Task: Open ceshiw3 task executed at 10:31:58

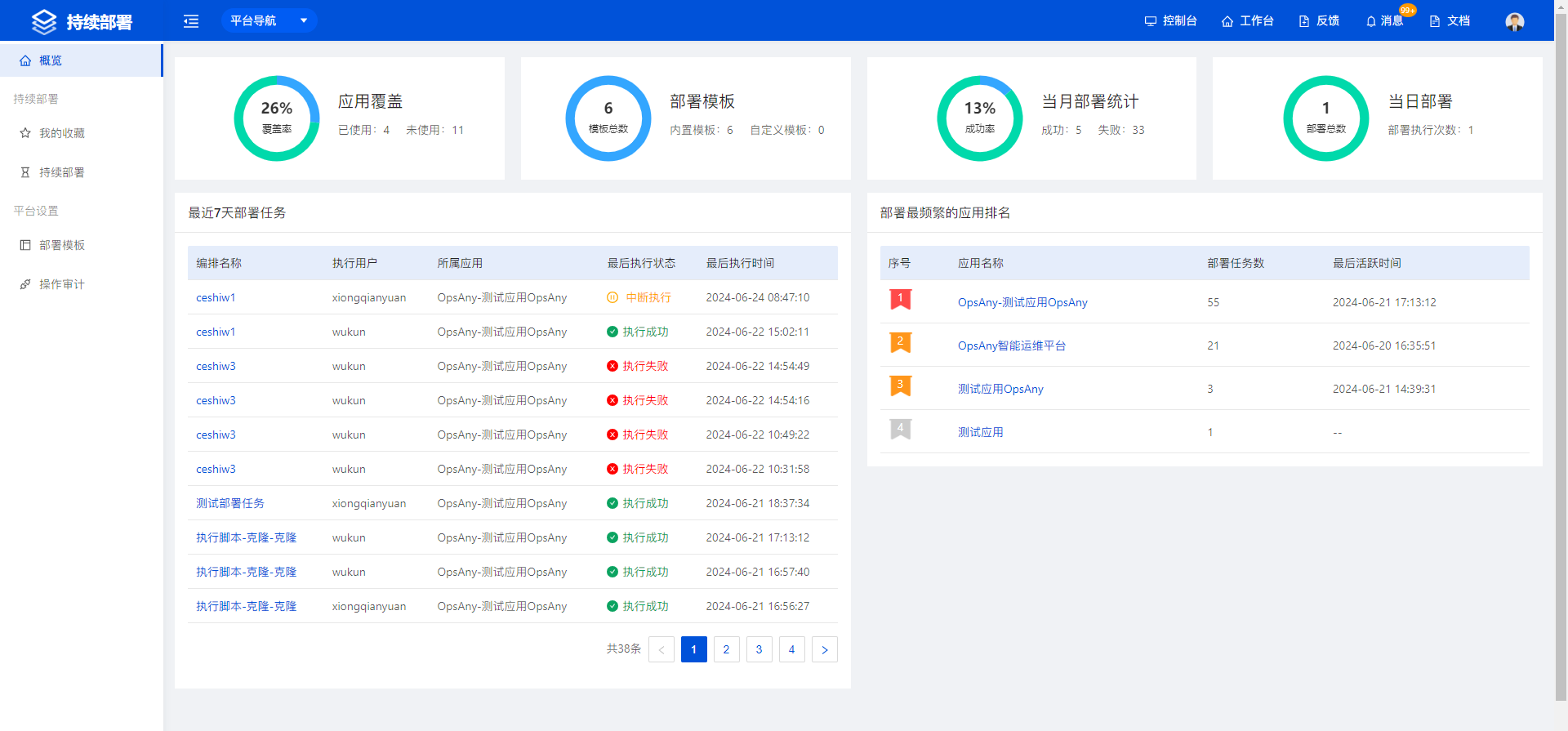Action: 216,469
